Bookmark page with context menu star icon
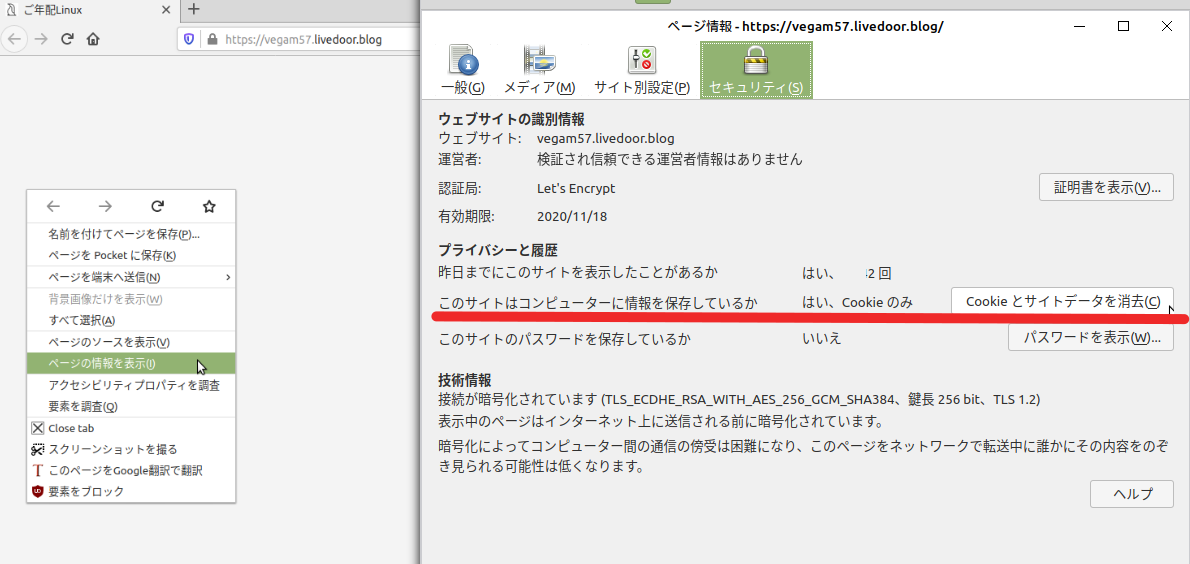The height and width of the screenshot is (564, 1190). coord(209,206)
